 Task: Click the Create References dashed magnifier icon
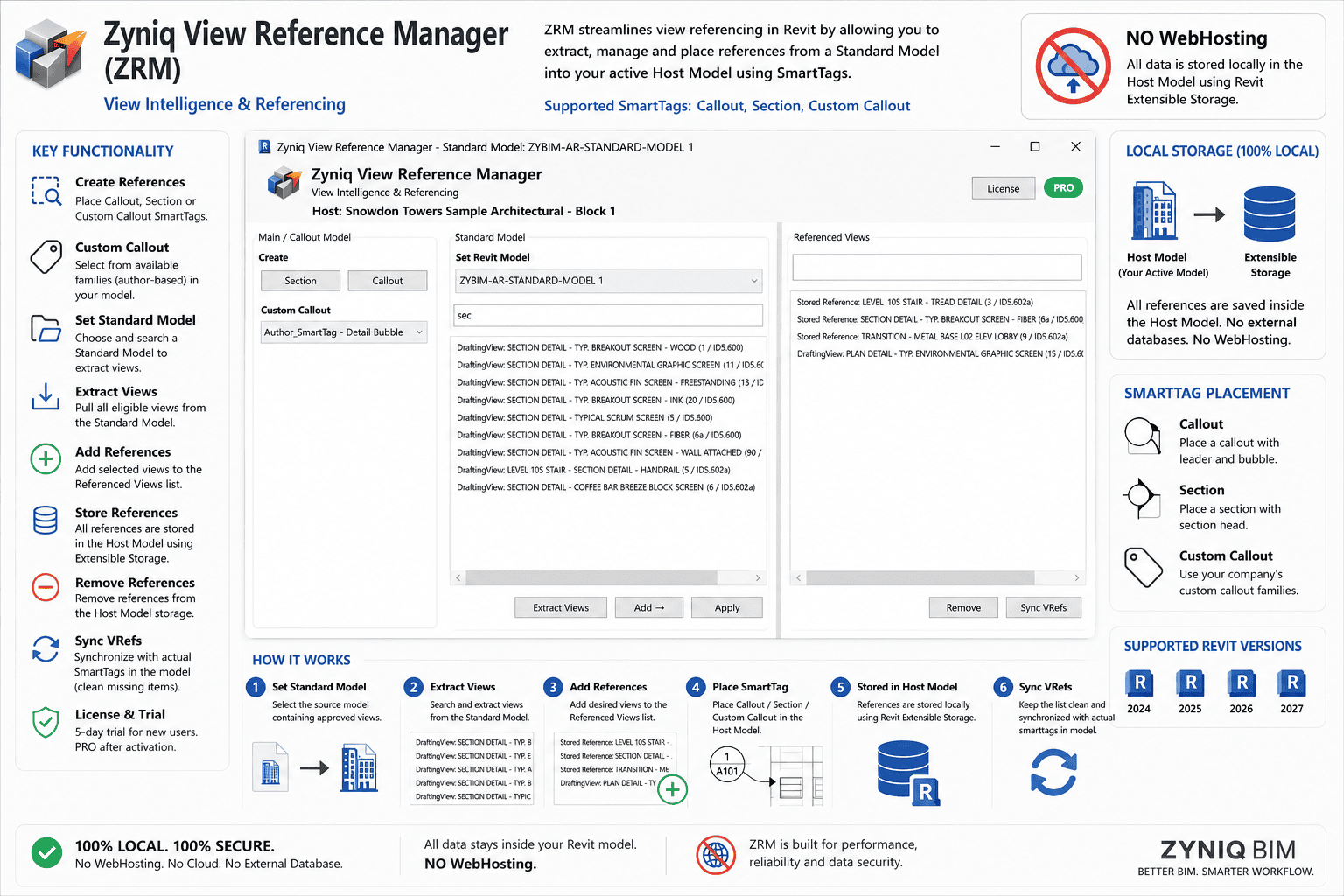[x=46, y=190]
